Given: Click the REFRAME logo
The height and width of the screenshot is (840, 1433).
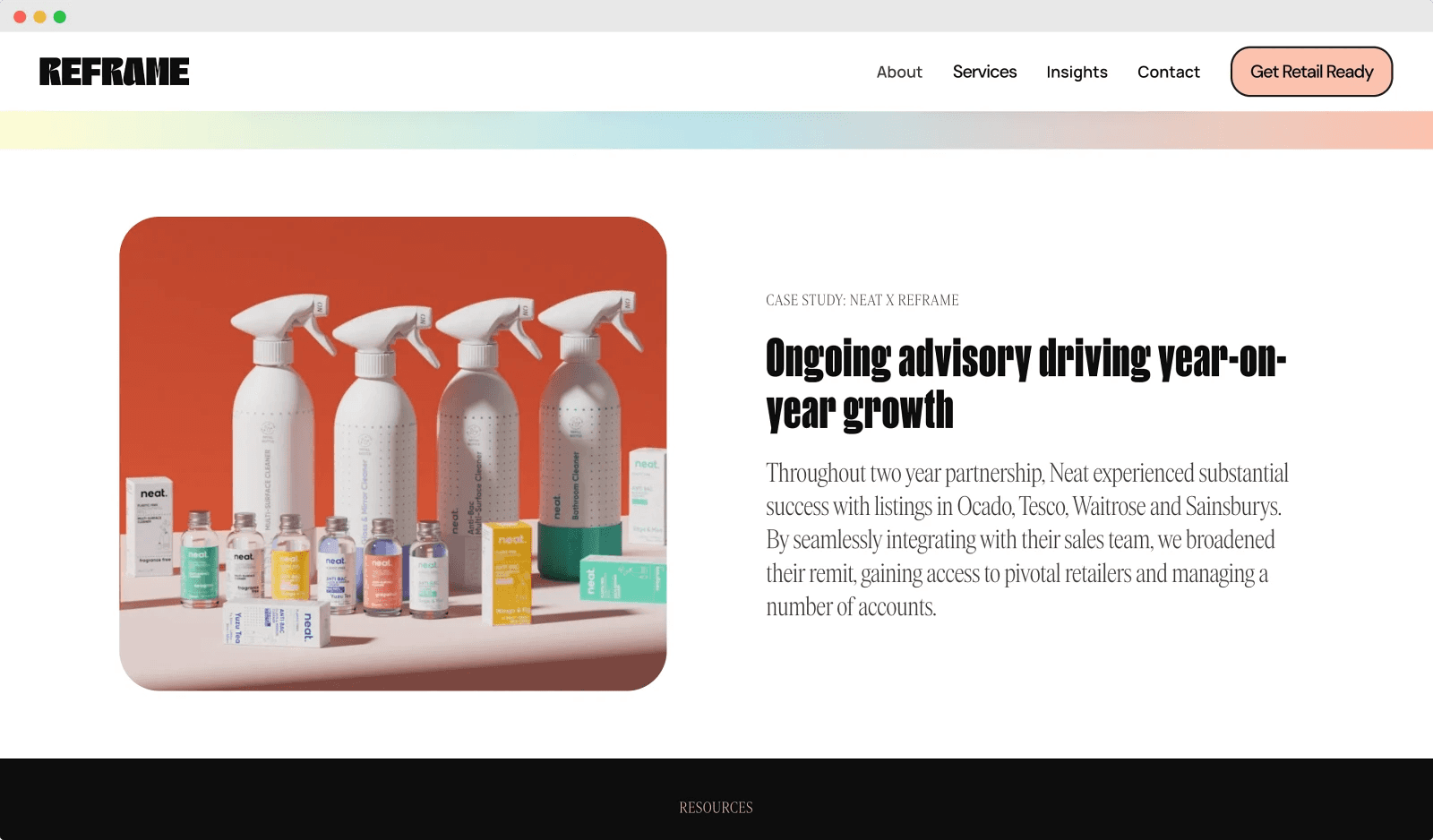Looking at the screenshot, I should (114, 71).
